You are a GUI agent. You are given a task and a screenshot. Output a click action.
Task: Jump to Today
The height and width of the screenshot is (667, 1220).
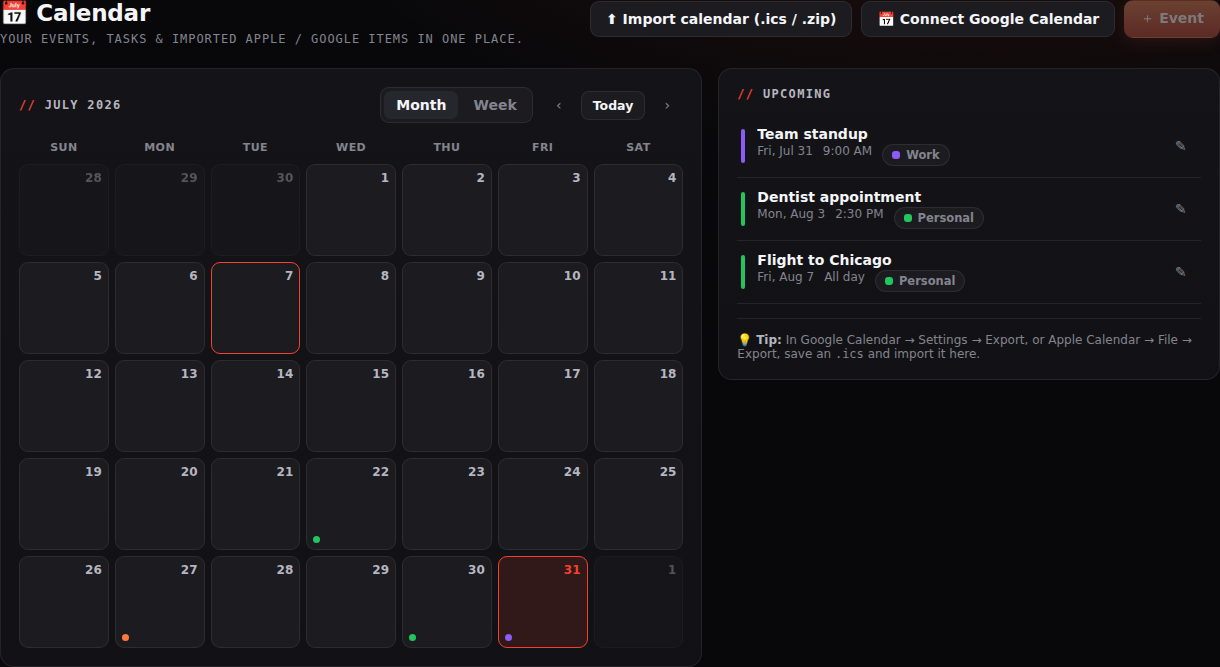[x=613, y=106]
